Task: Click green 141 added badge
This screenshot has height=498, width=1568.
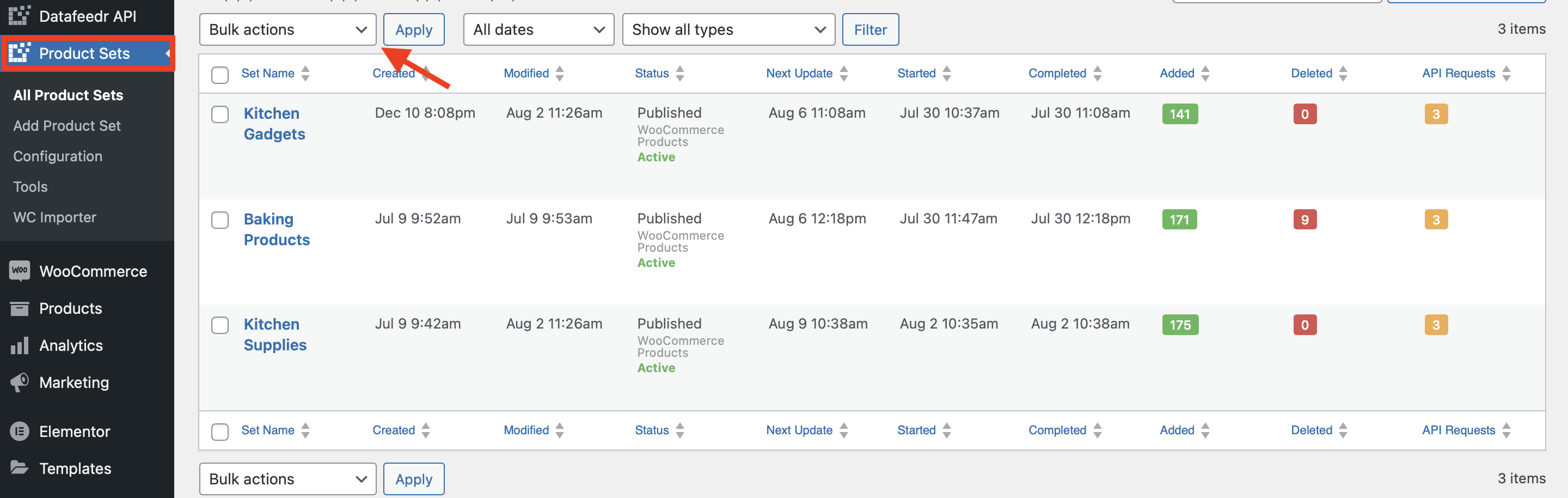Action: pos(1180,114)
